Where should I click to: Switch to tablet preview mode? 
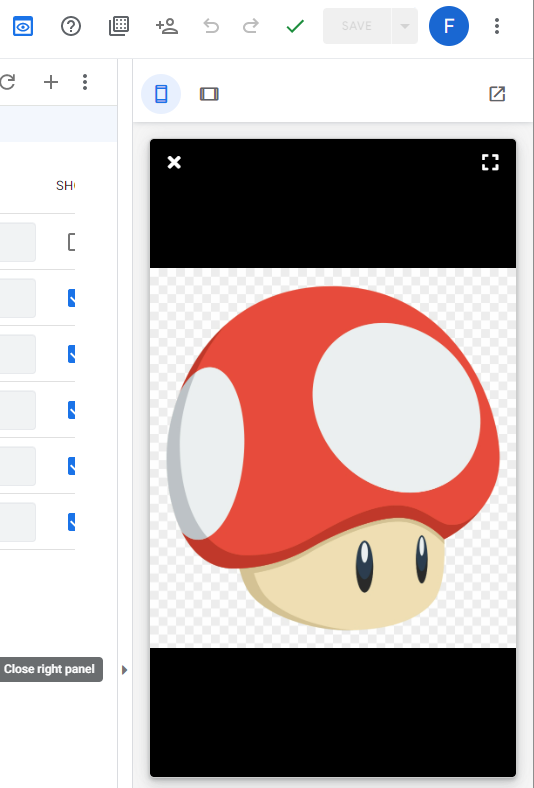[209, 94]
